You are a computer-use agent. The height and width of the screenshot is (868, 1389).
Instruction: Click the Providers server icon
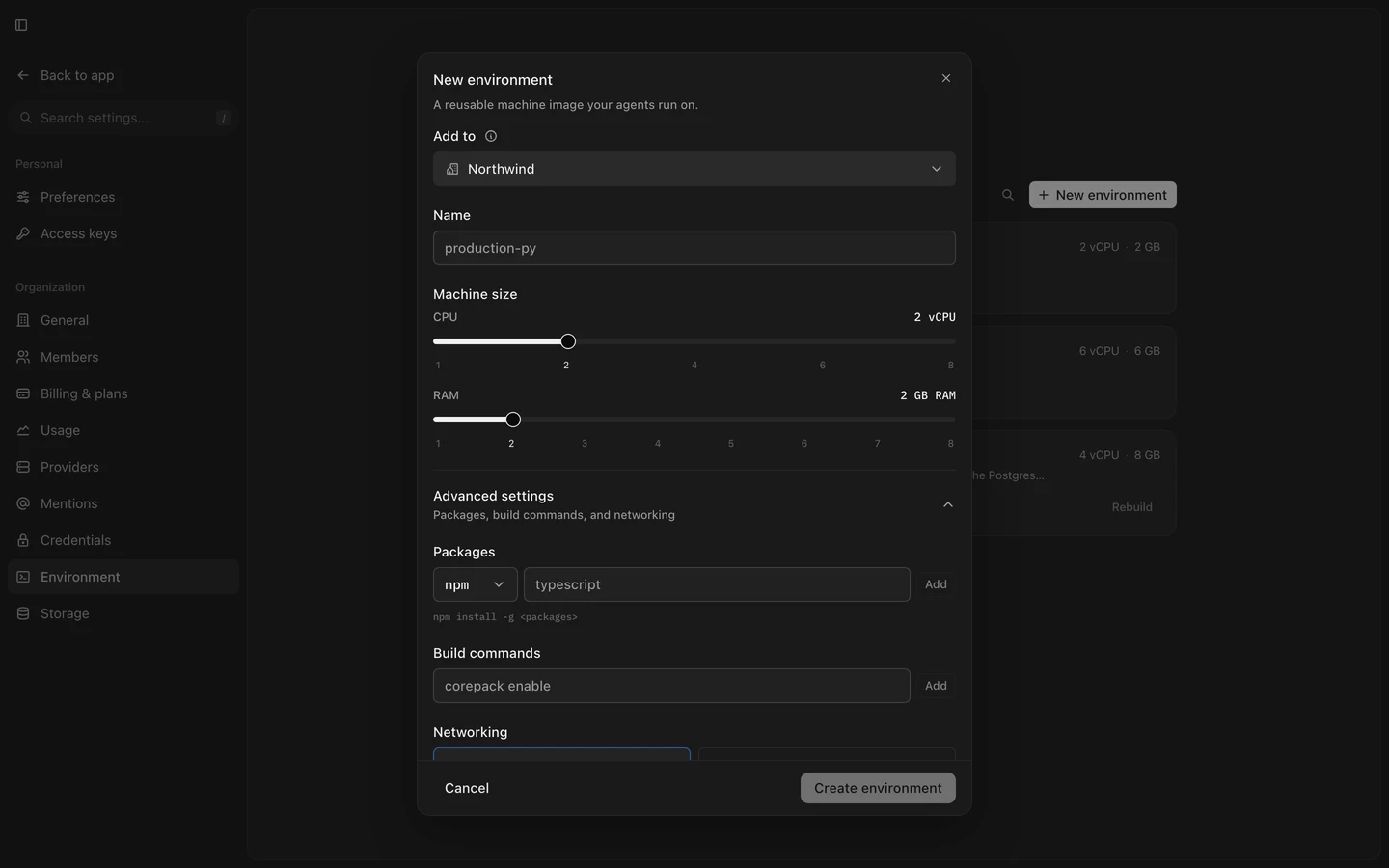tap(23, 467)
